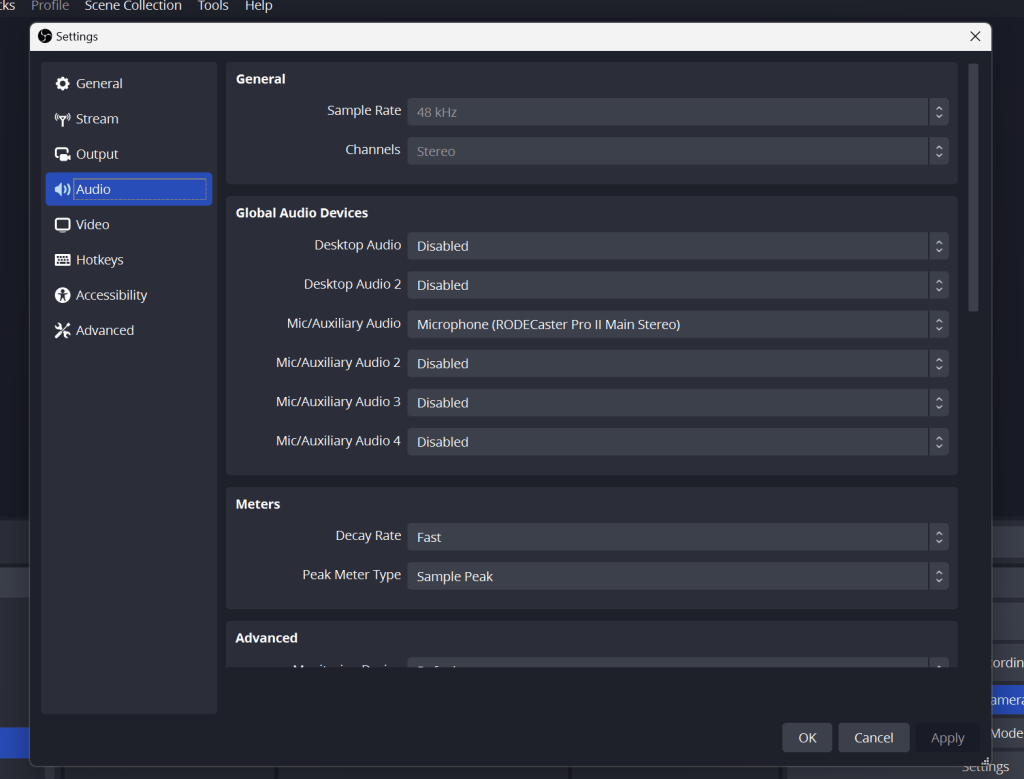
Task: Open Mic/Auxiliary Audio 3 dropdown
Action: (x=678, y=403)
